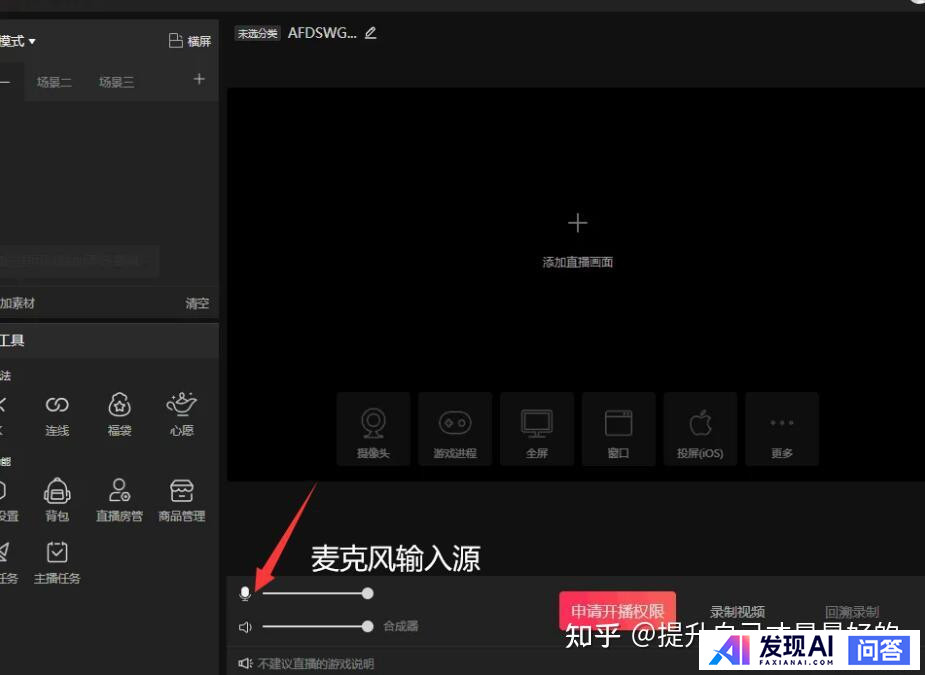Viewport: 925px width, 675px height.
Task: Click the 申请开播权限 button
Action: click(617, 611)
